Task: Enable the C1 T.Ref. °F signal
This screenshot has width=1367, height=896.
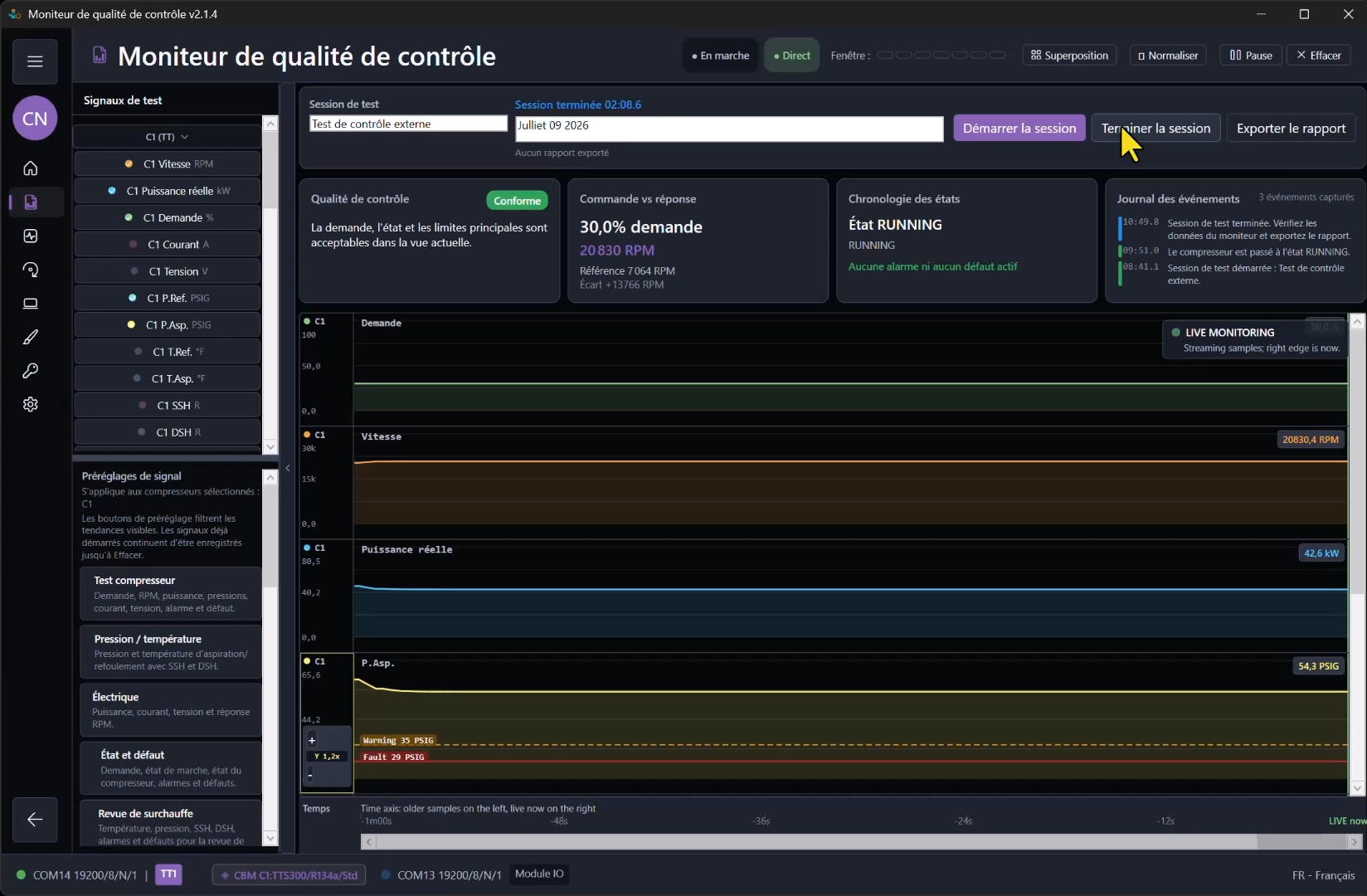Action: tap(168, 352)
